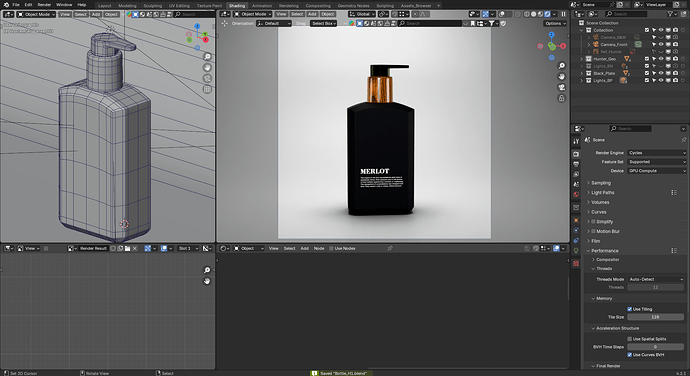Click pan hand in image editor panel
This screenshot has height=376, width=690.
coord(207,281)
